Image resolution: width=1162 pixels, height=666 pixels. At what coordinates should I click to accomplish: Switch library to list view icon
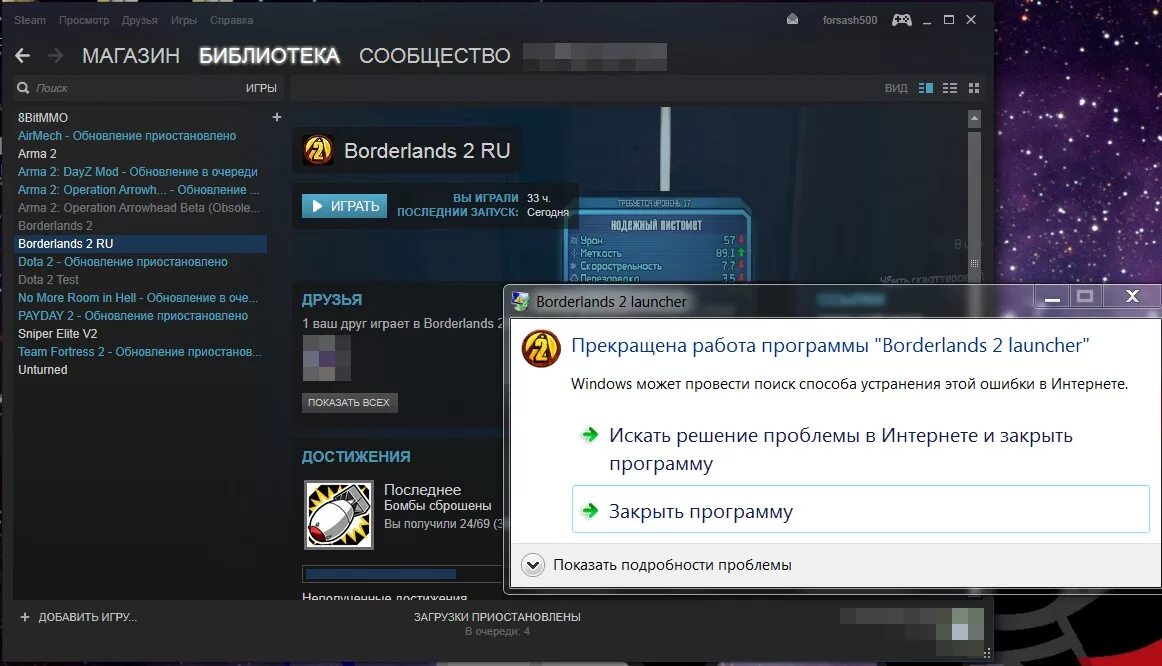(950, 88)
